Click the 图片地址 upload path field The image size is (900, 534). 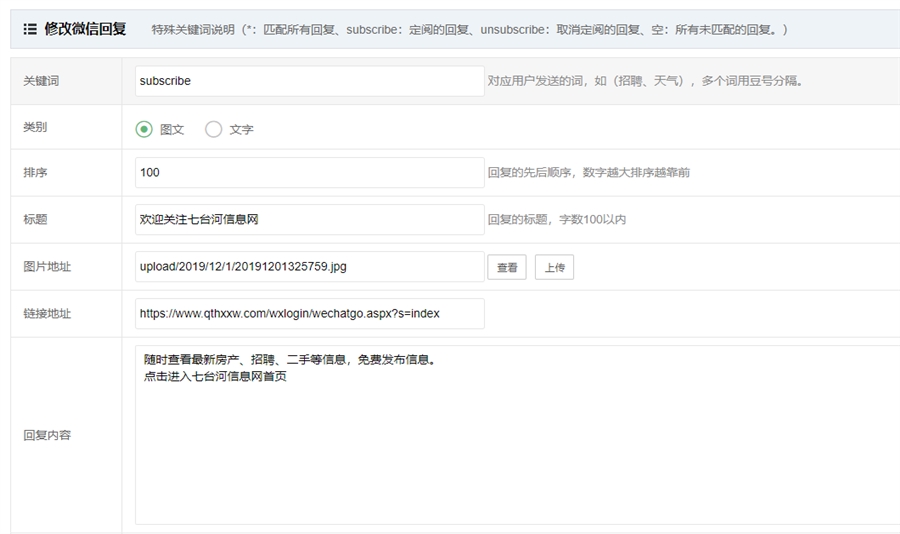point(309,267)
